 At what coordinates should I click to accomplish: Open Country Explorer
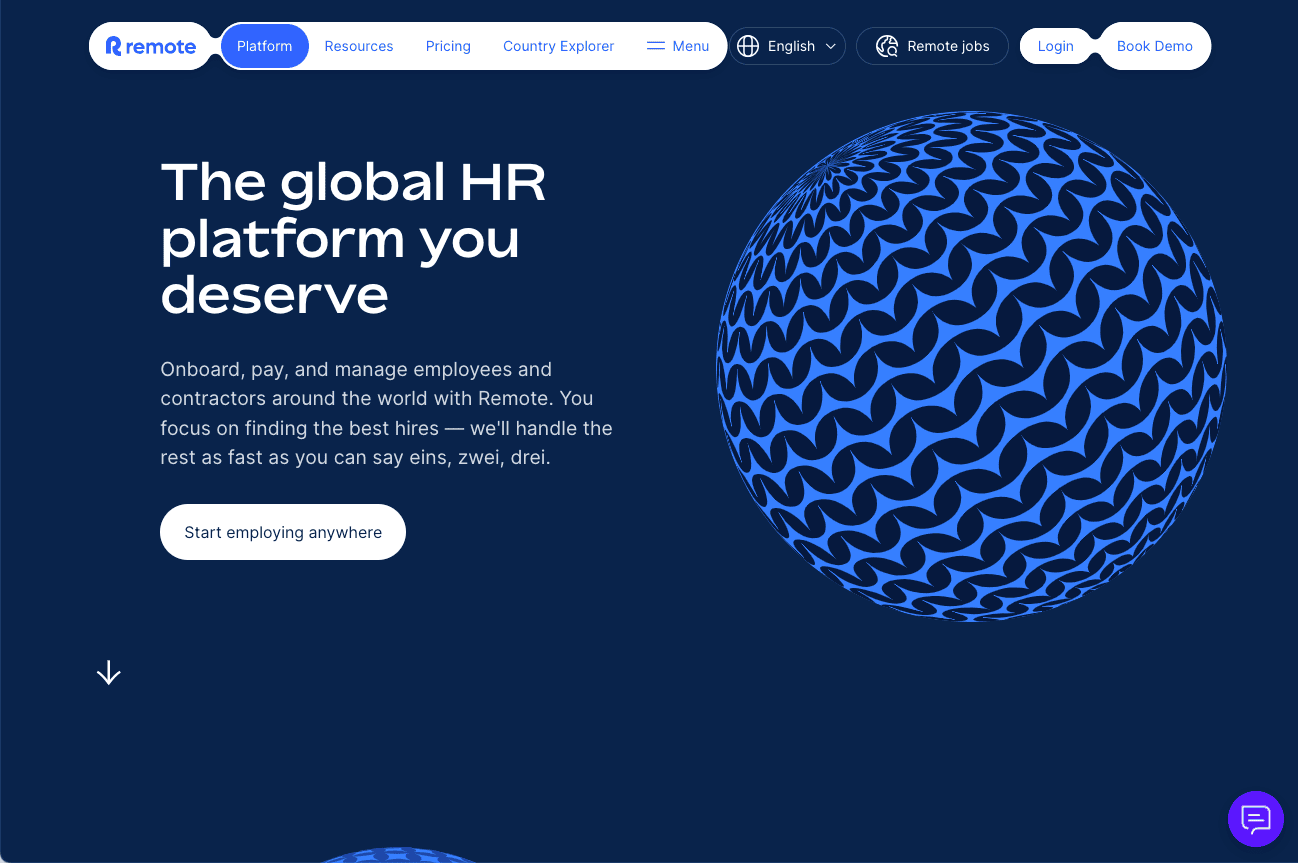(x=559, y=46)
